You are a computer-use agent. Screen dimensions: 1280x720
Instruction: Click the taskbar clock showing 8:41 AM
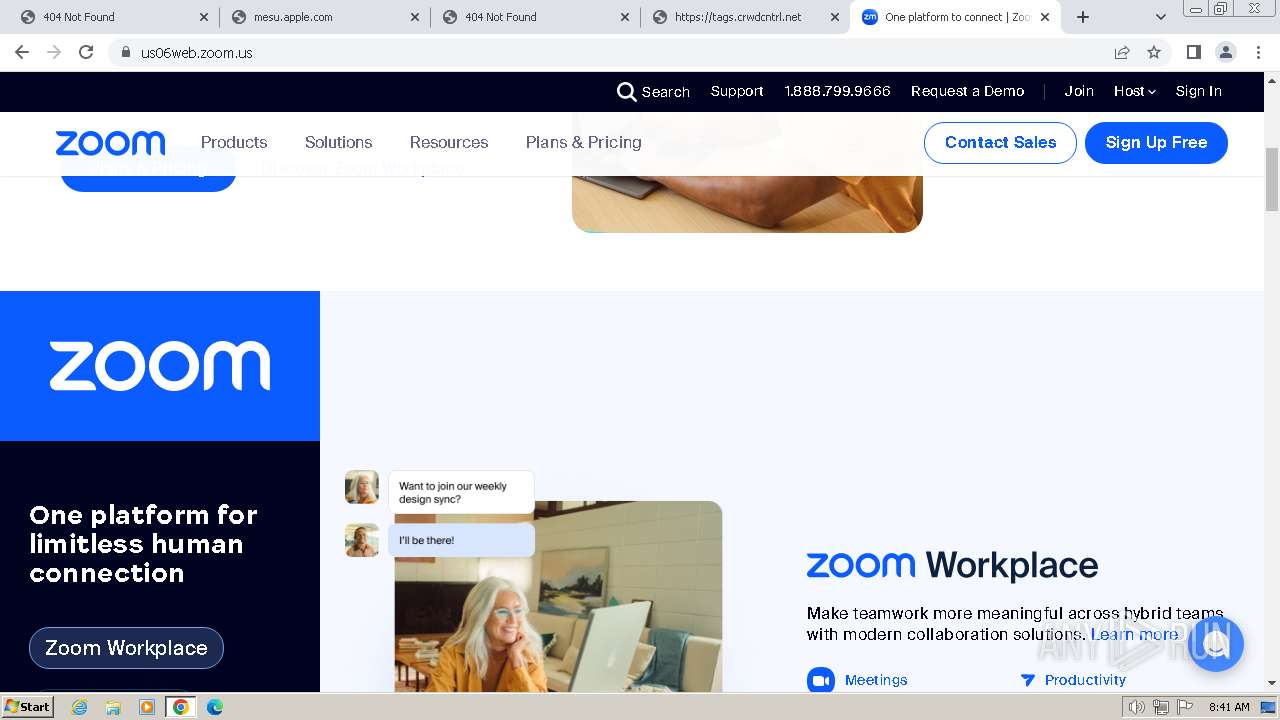[1229, 707]
